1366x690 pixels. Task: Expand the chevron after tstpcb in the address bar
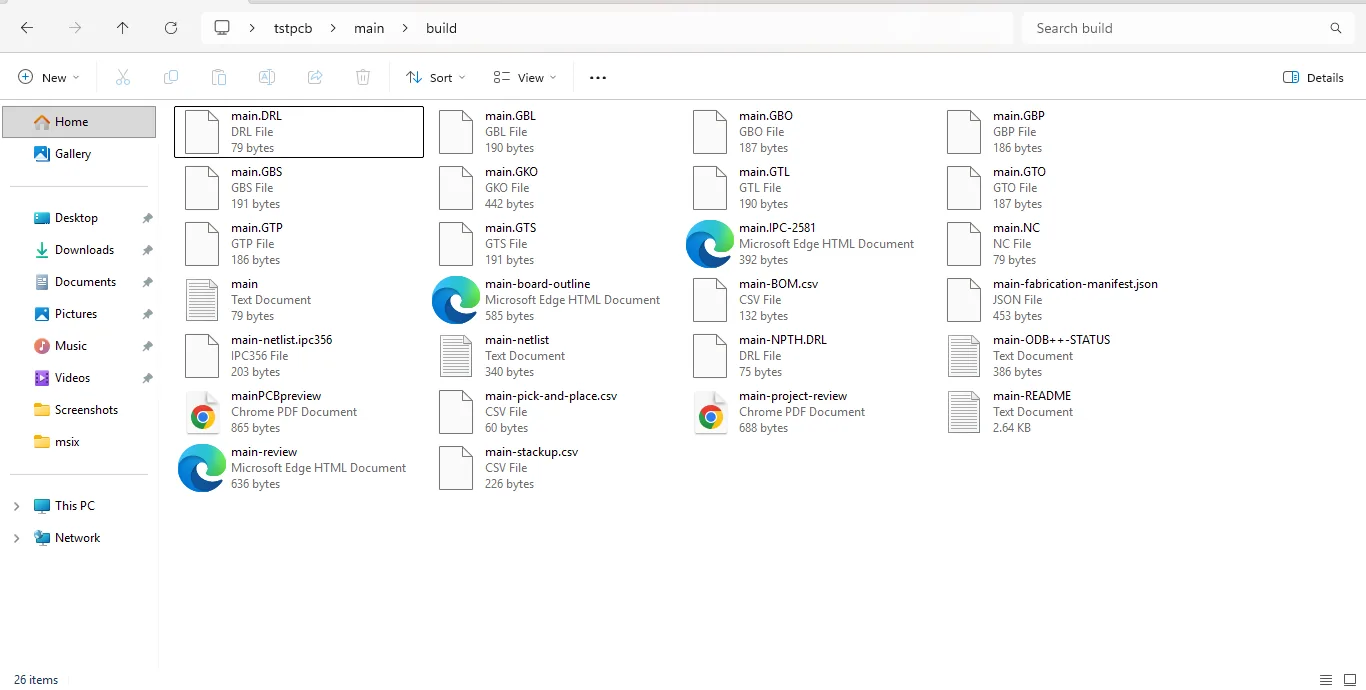click(334, 28)
